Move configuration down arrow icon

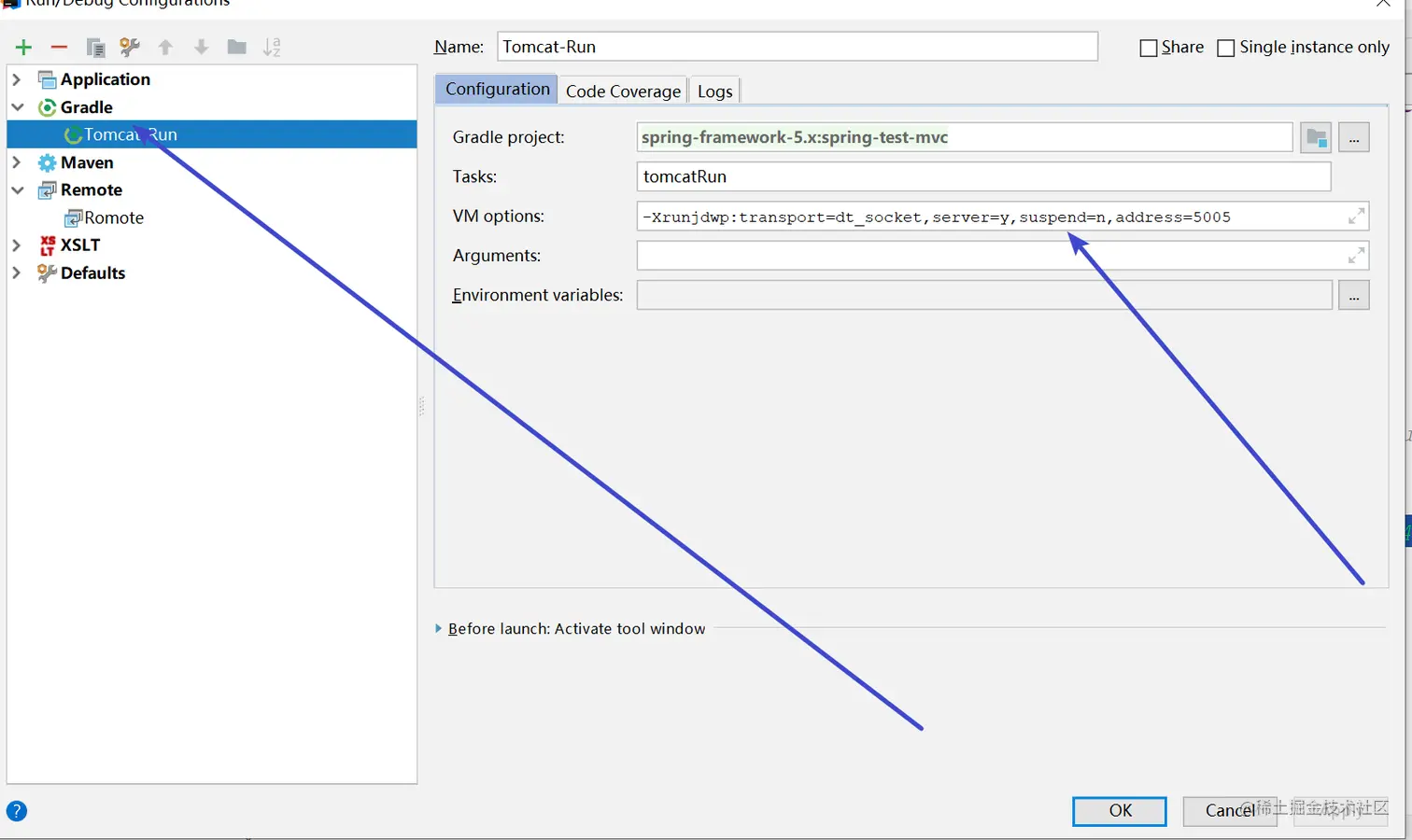[x=201, y=47]
